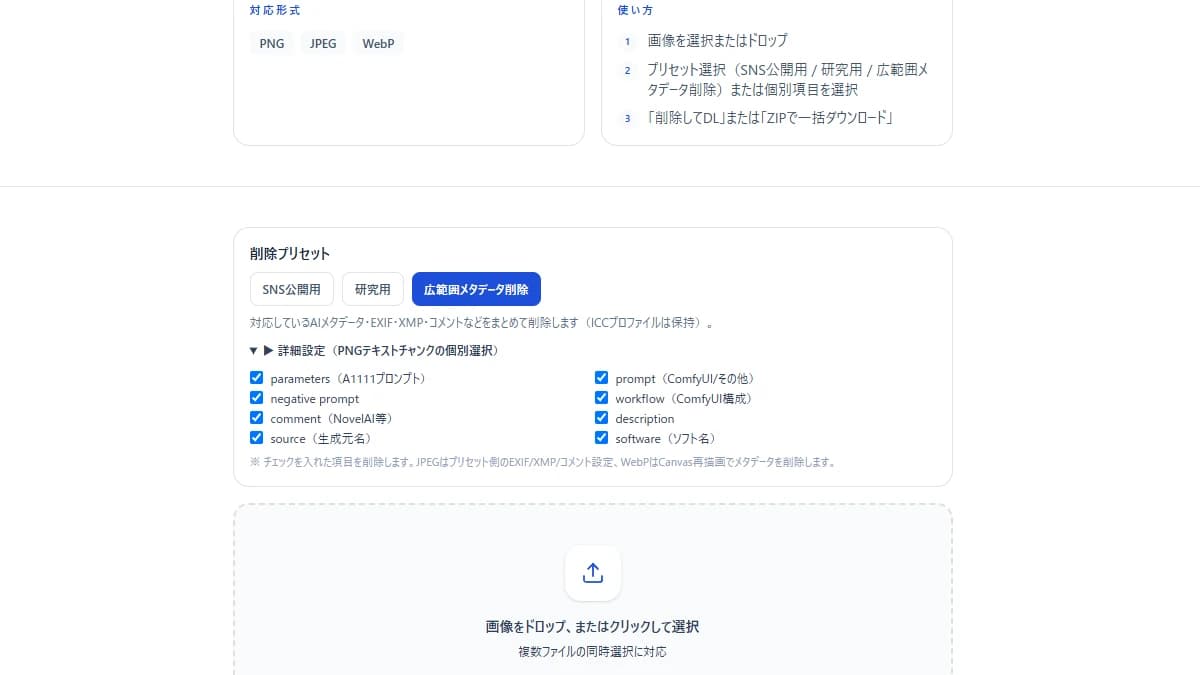Select the 広範囲メタデータ削除 preset

coord(476,289)
